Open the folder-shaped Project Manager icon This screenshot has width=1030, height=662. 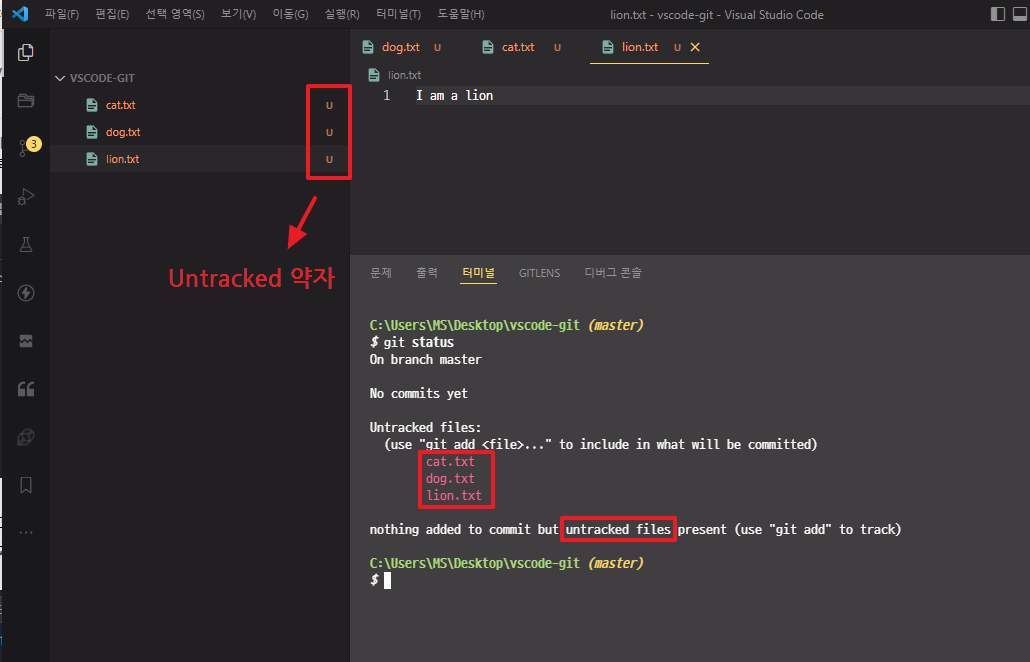point(26,100)
